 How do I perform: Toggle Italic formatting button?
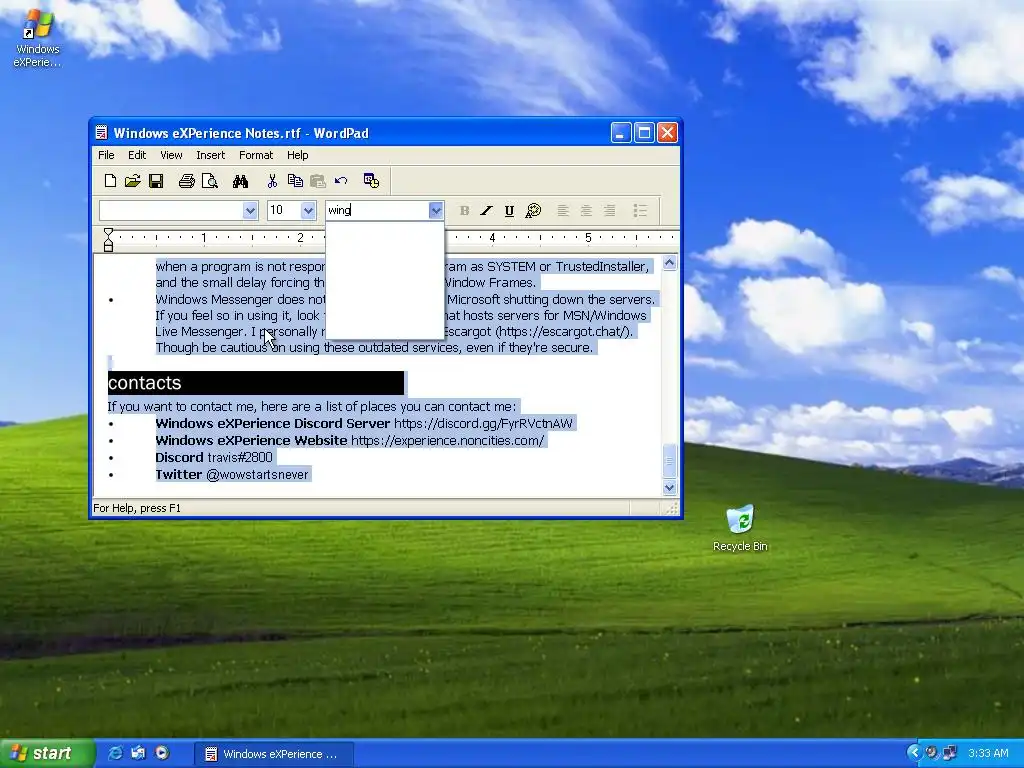tap(487, 210)
